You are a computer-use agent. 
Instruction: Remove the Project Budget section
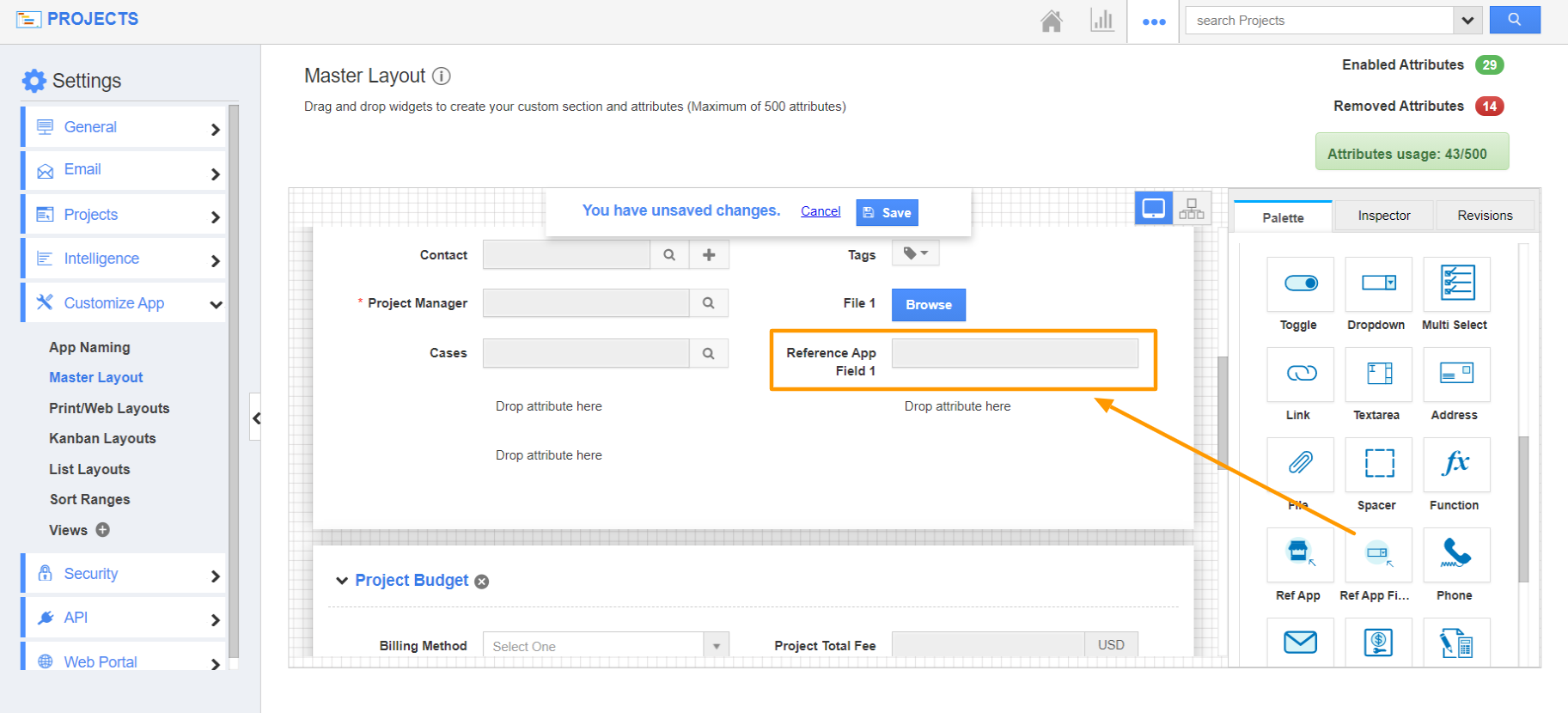point(482,582)
